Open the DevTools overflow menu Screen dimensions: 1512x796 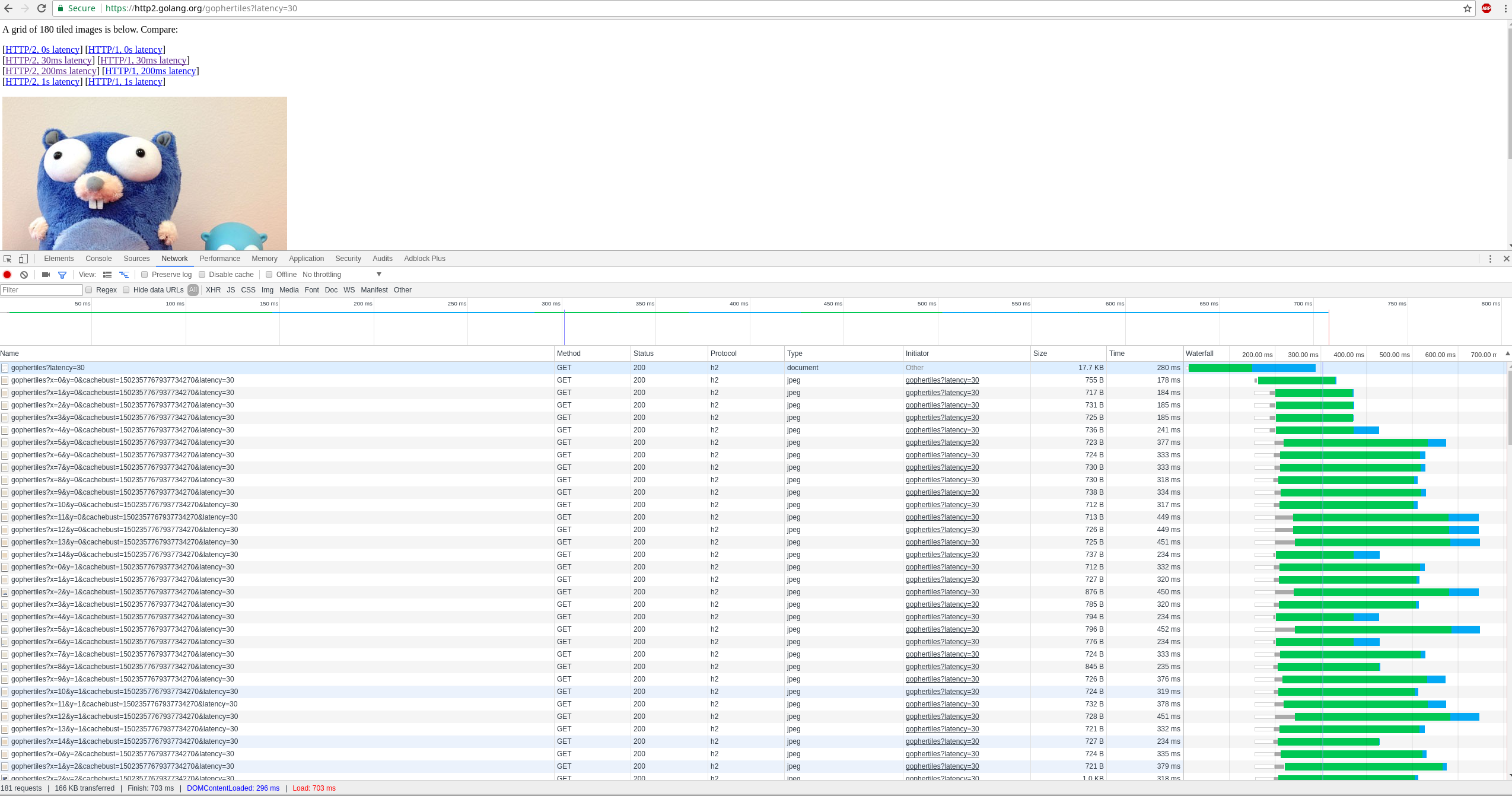point(1489,259)
